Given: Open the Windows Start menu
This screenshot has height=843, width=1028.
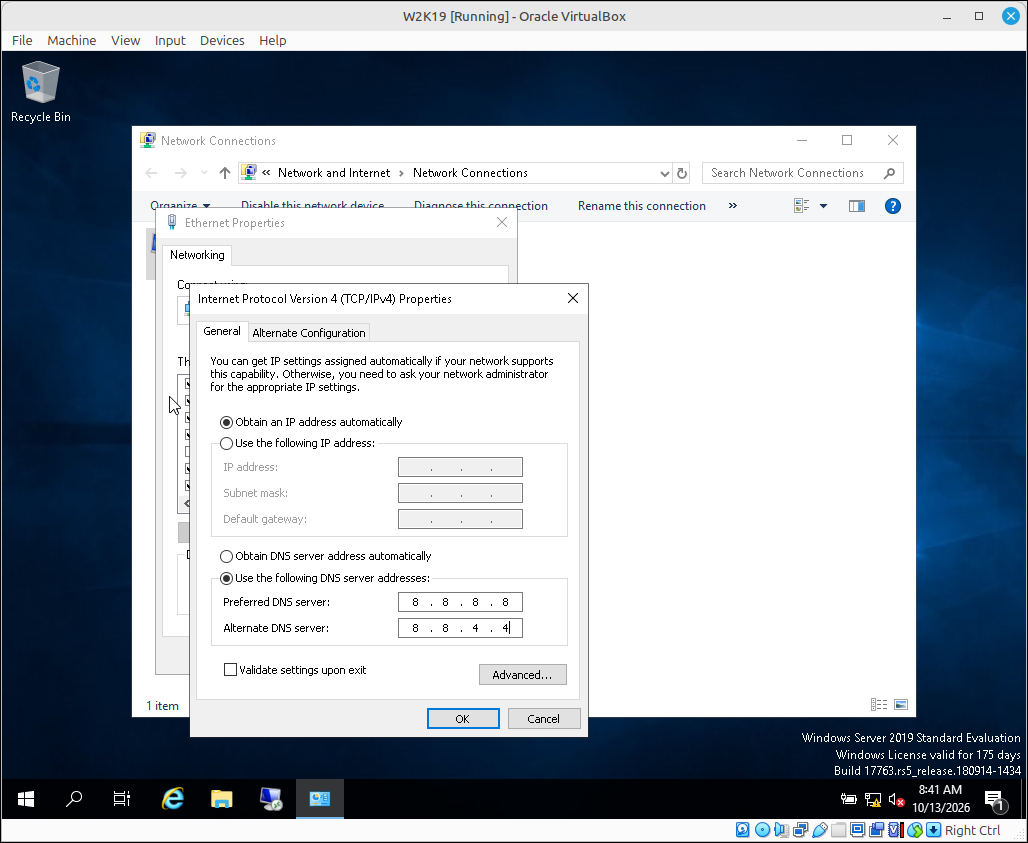Looking at the screenshot, I should click(26, 798).
